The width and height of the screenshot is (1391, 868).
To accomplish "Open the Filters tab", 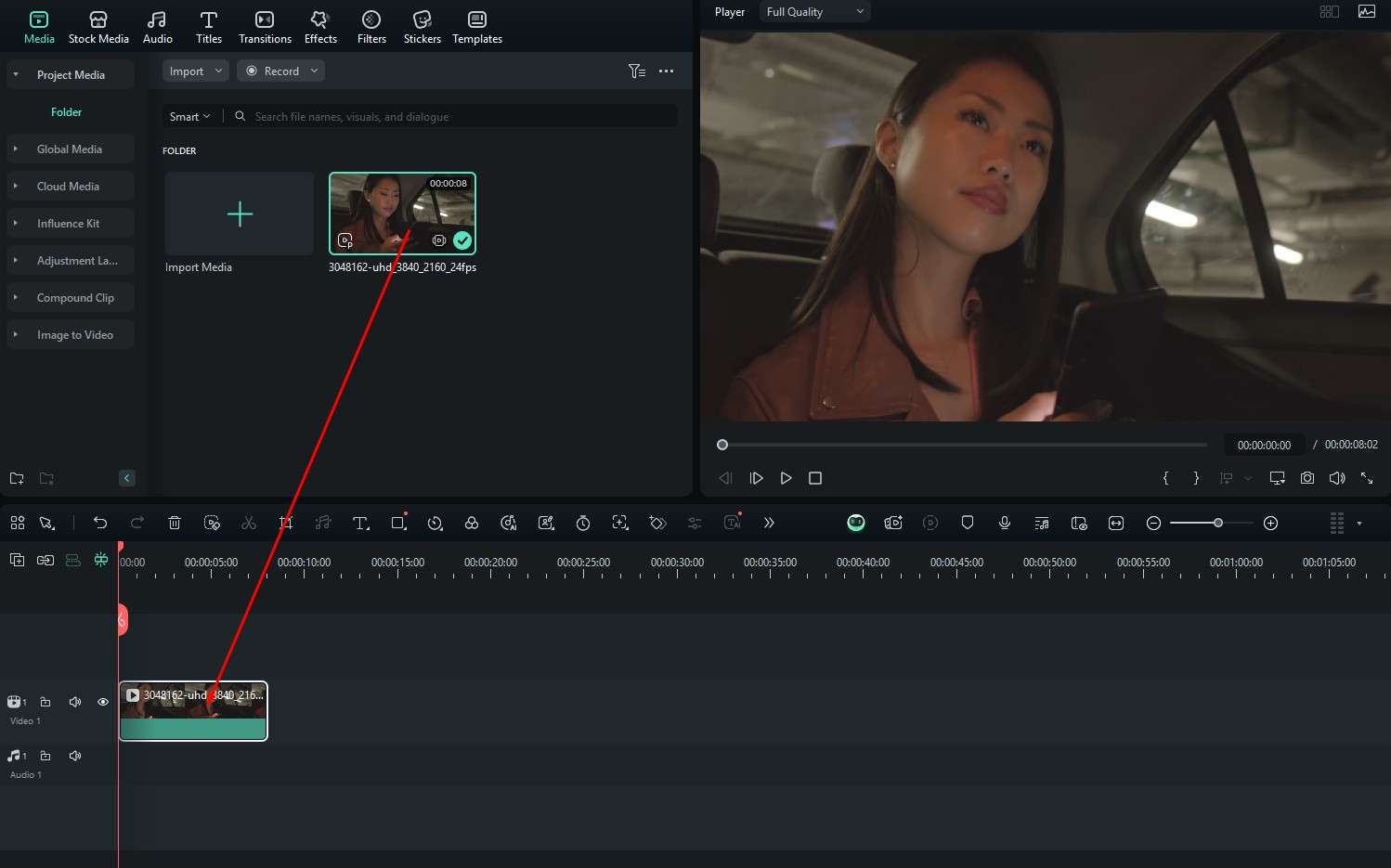I will click(x=371, y=27).
